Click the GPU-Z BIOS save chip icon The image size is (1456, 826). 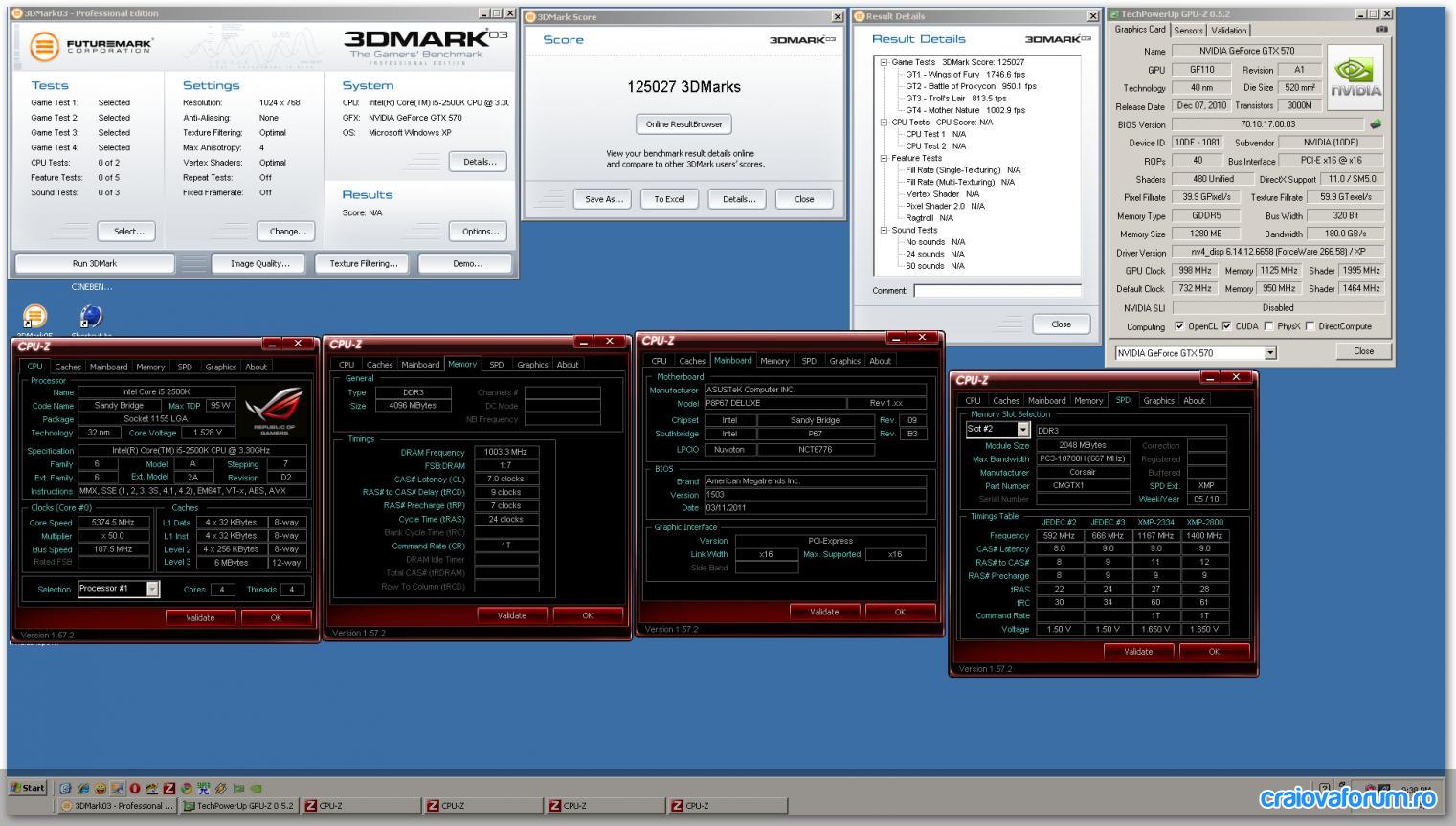pos(1376,124)
